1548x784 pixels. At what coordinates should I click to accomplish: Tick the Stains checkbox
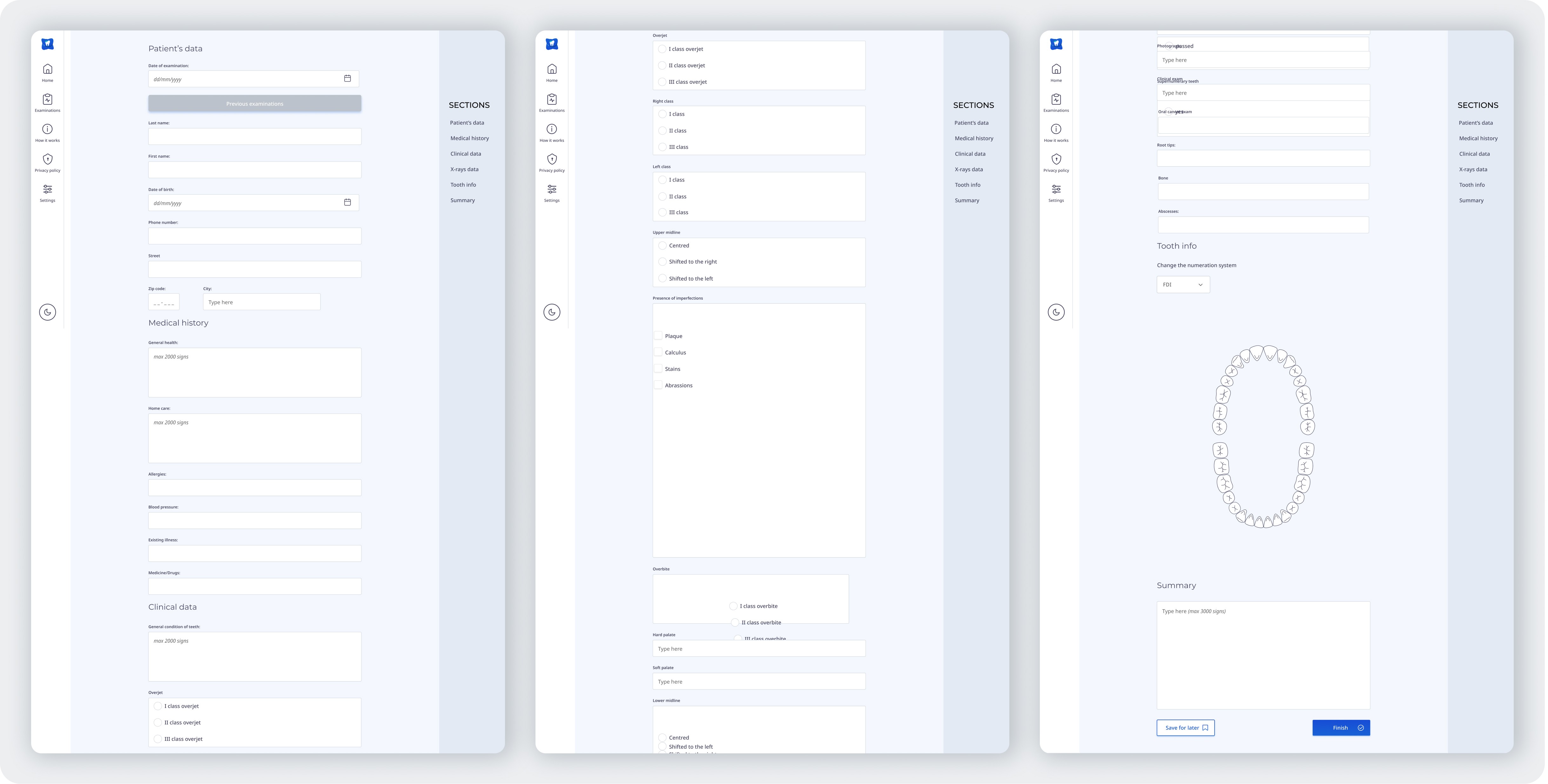coord(658,369)
